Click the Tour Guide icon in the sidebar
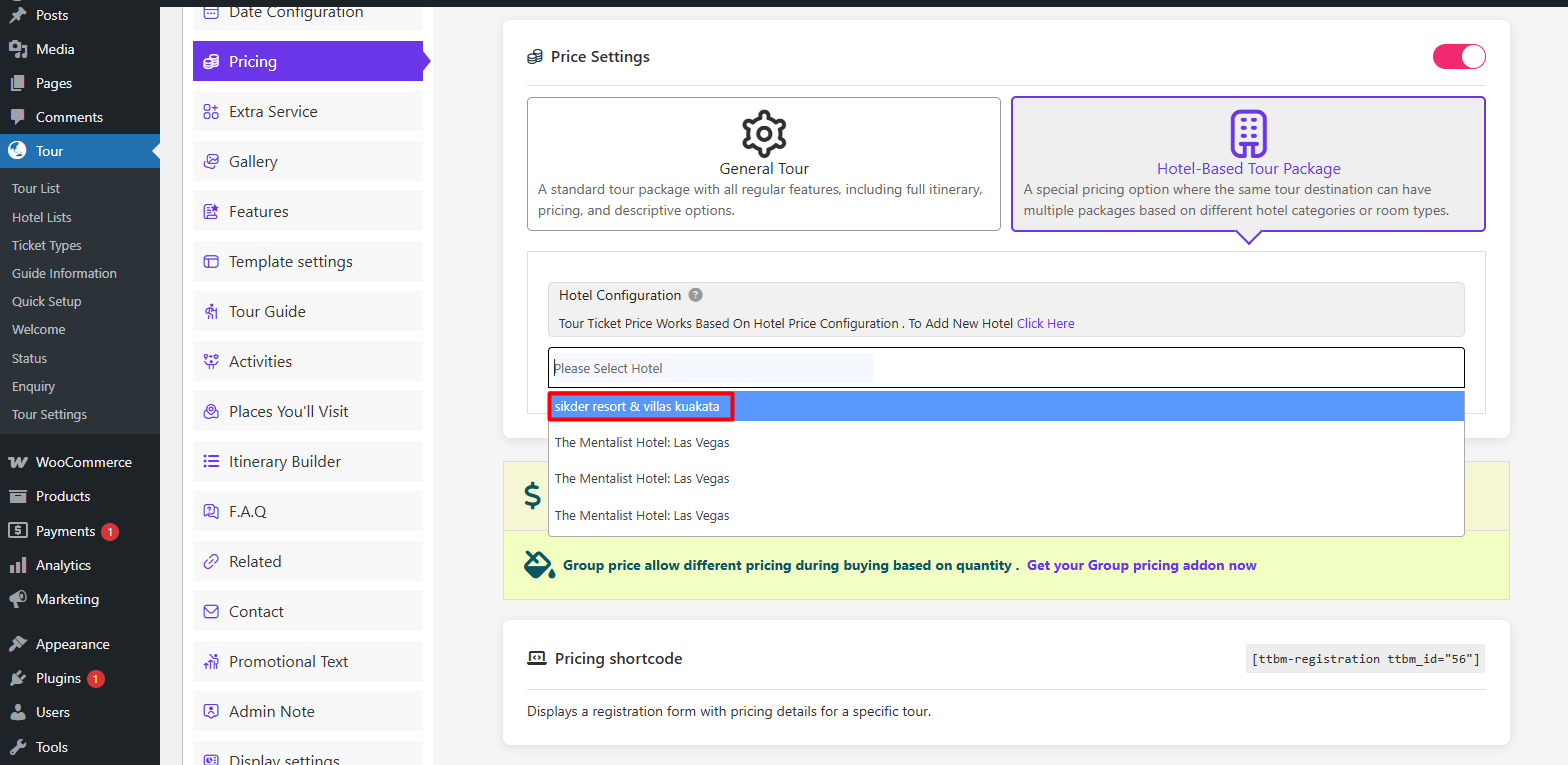The height and width of the screenshot is (765, 1568). (x=211, y=312)
